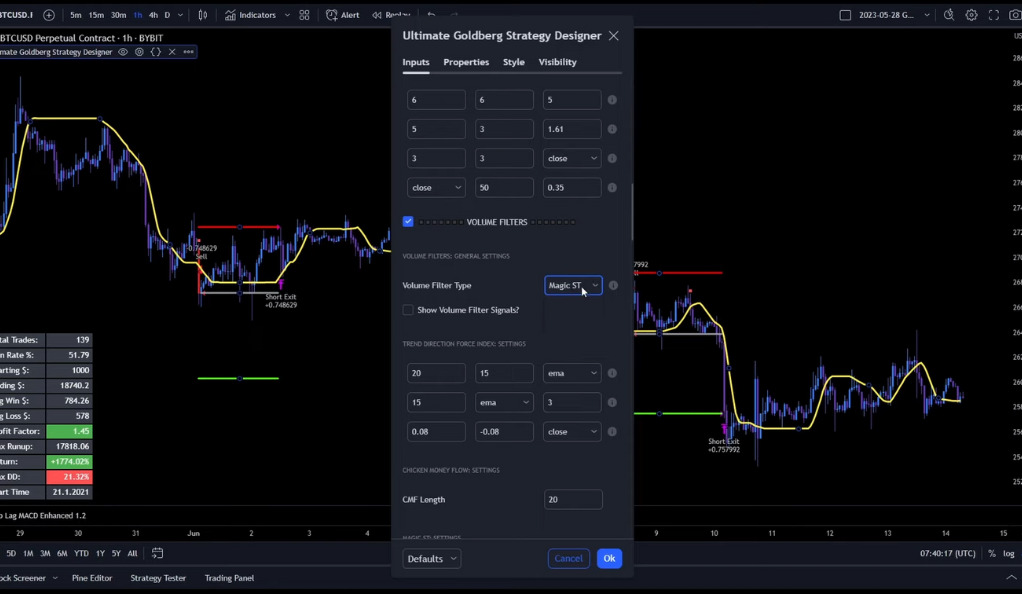Enable Show Volume Filter Signals checkbox

coord(408,310)
